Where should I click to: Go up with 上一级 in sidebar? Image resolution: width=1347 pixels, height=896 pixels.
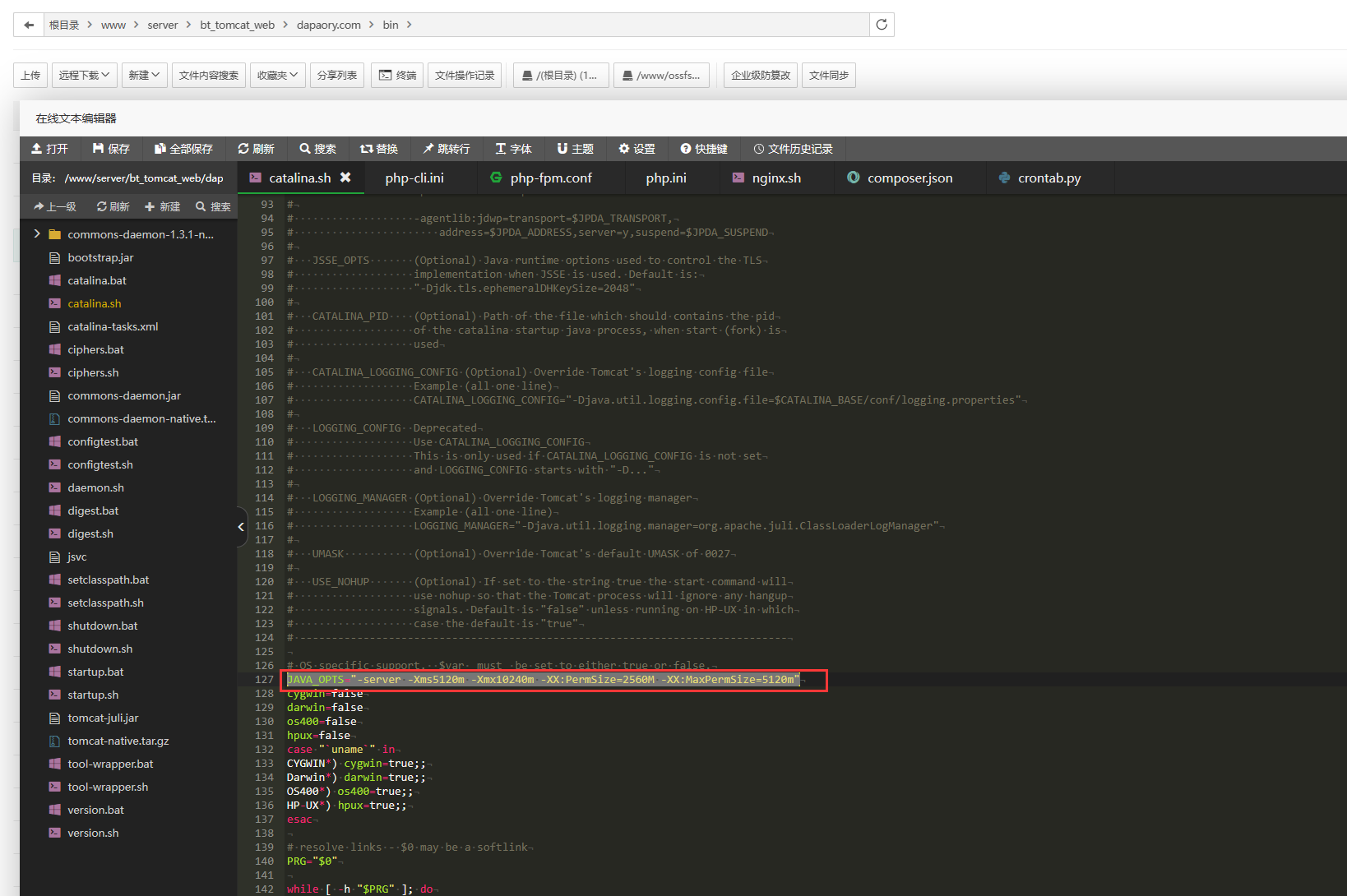click(55, 206)
